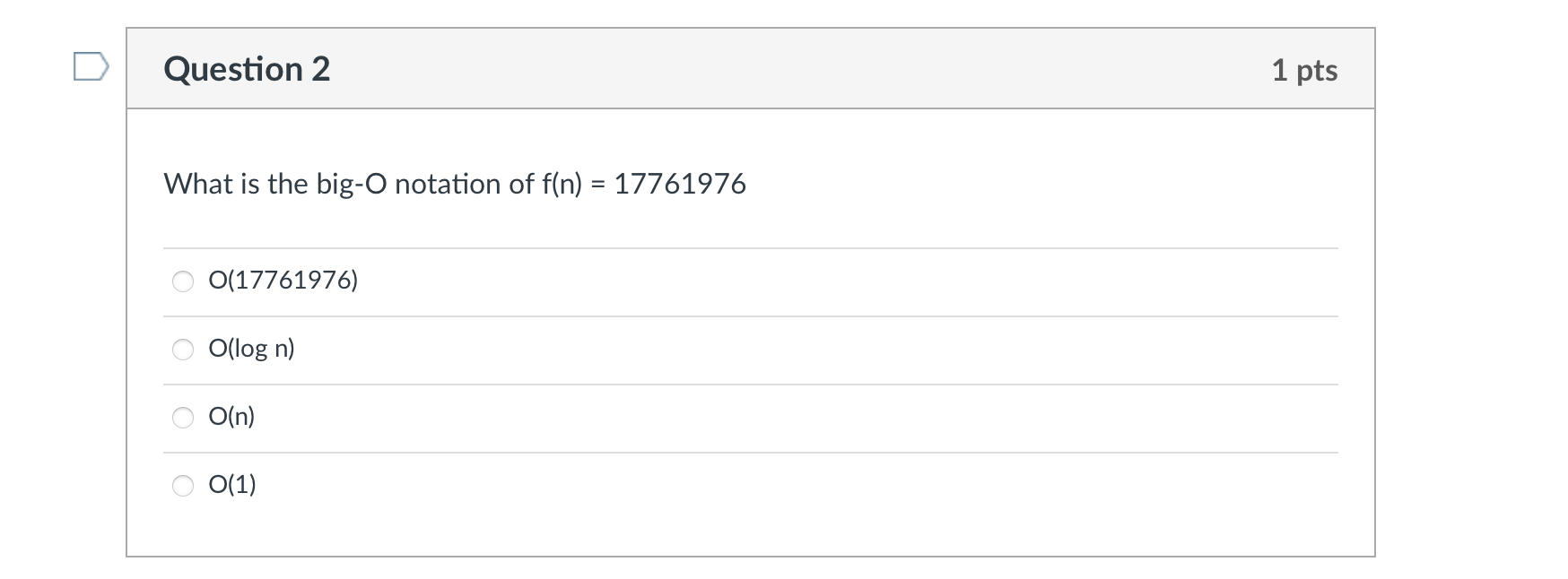Click the equals sign in the prompt
The height and width of the screenshot is (579, 1568).
(x=598, y=185)
